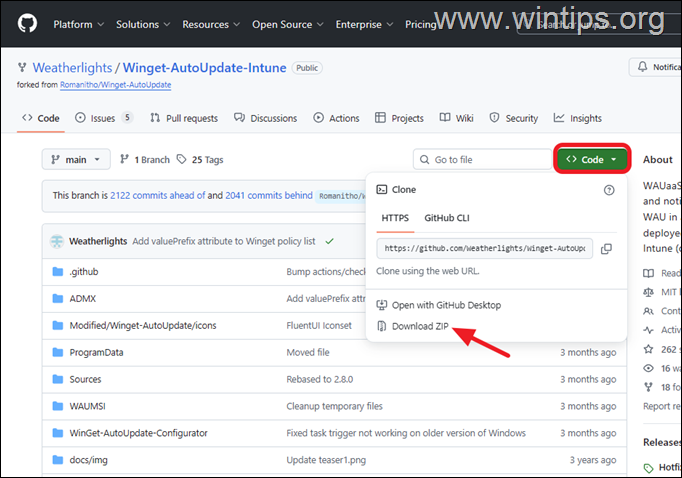
Task: Open the Fixed task trigger commit message
Action: pyautogui.click(x=406, y=433)
